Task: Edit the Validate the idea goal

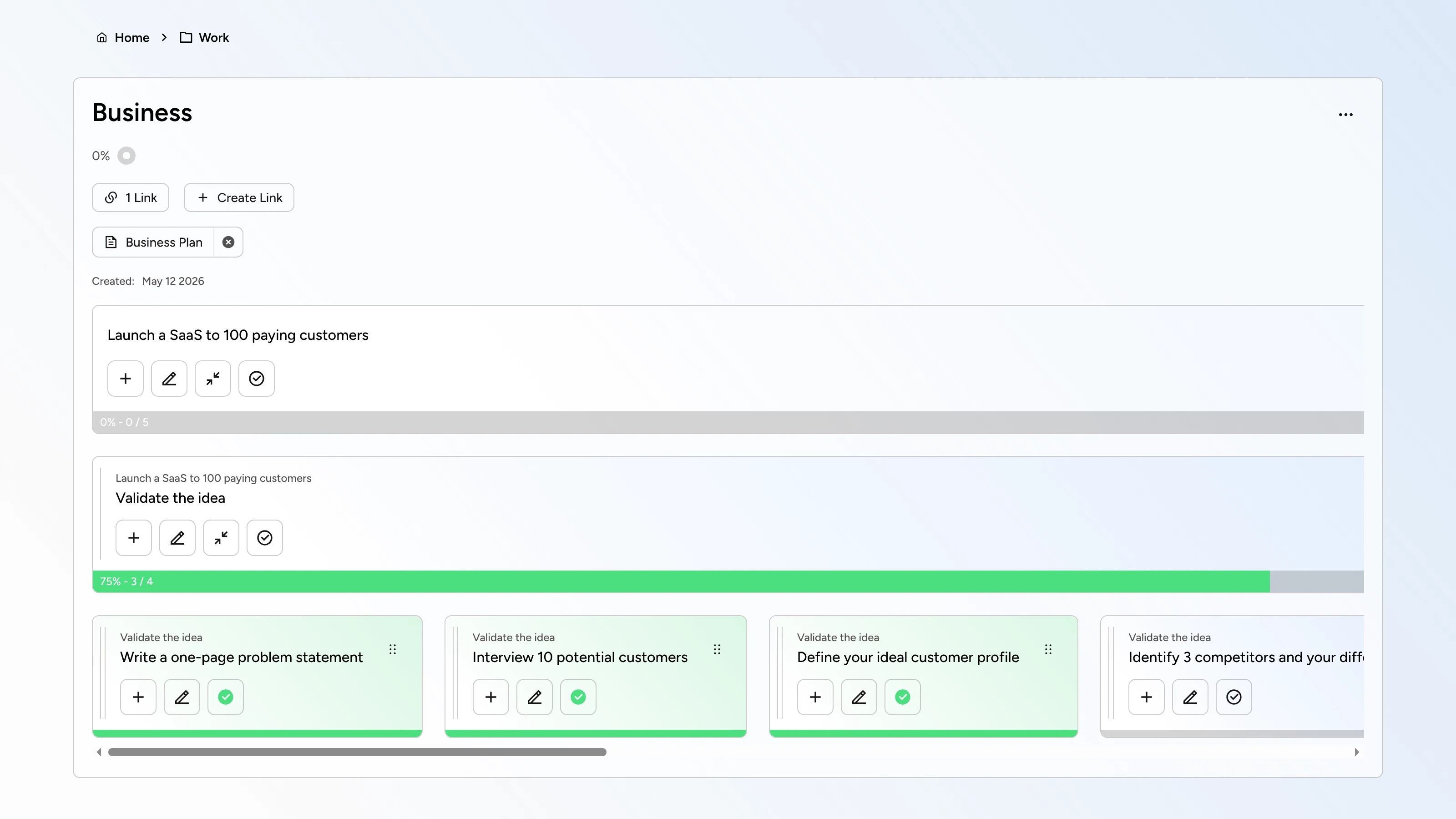Action: coord(177,537)
